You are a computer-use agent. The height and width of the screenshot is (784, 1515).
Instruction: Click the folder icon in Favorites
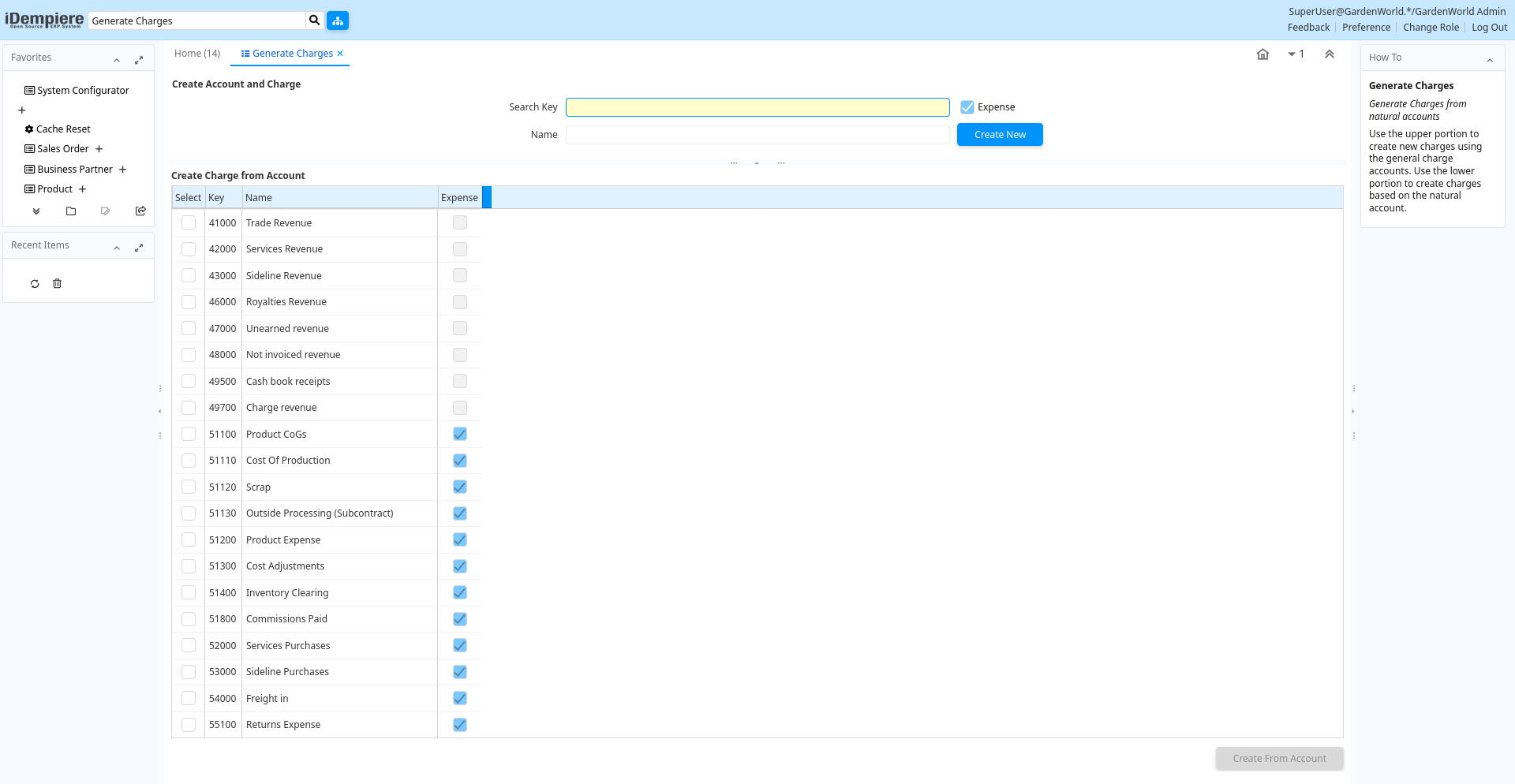71,211
